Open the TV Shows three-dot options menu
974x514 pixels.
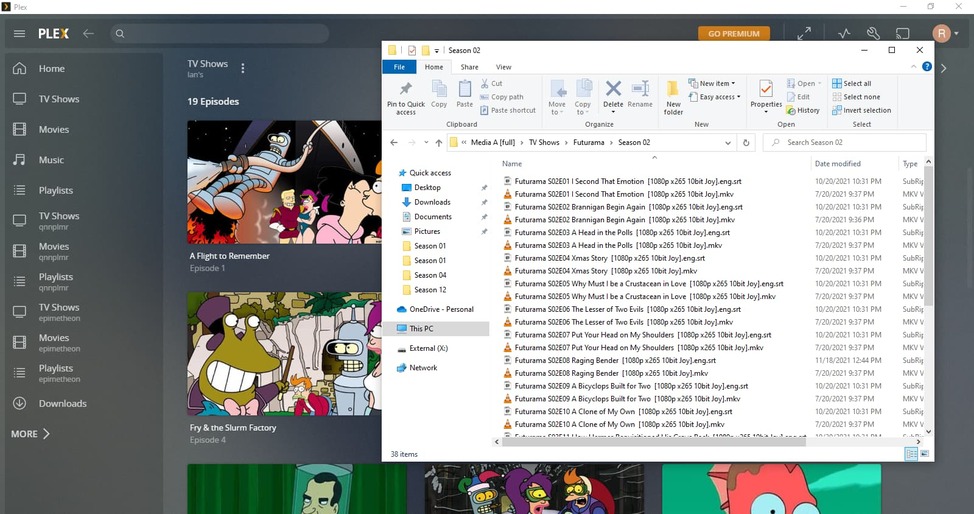click(x=243, y=68)
